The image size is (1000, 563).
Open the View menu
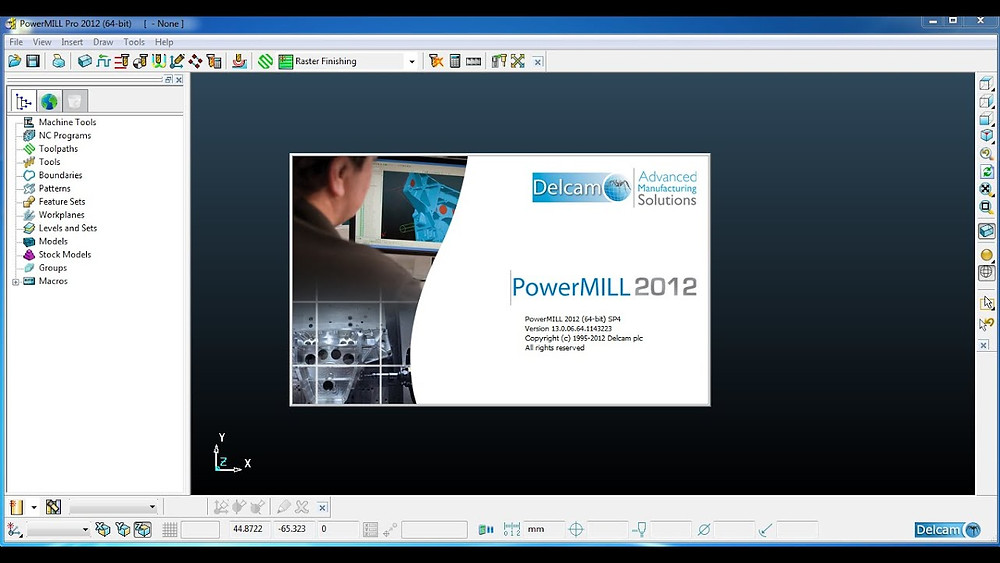[x=42, y=42]
